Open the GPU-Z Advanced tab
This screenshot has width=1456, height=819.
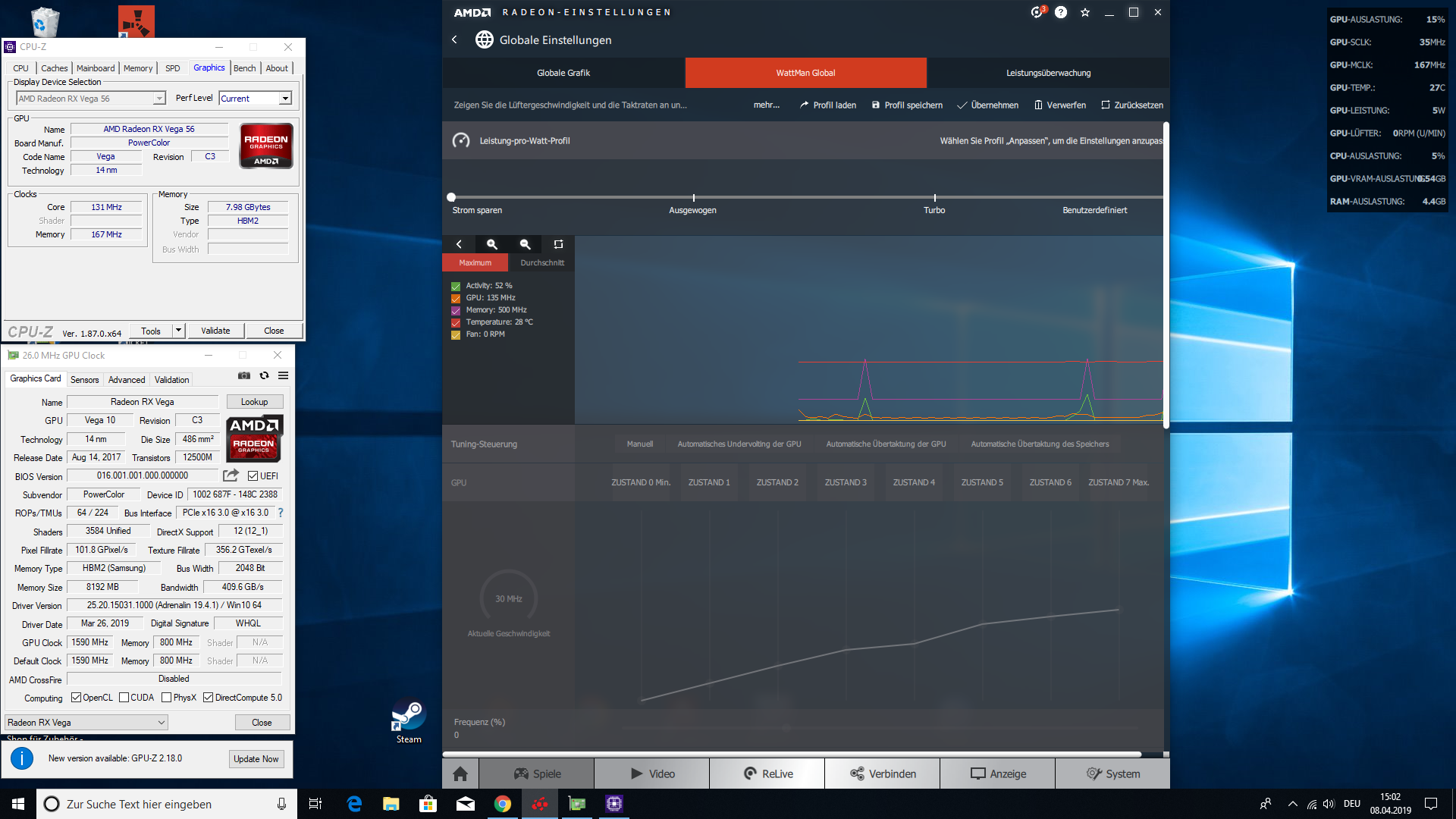click(x=127, y=380)
